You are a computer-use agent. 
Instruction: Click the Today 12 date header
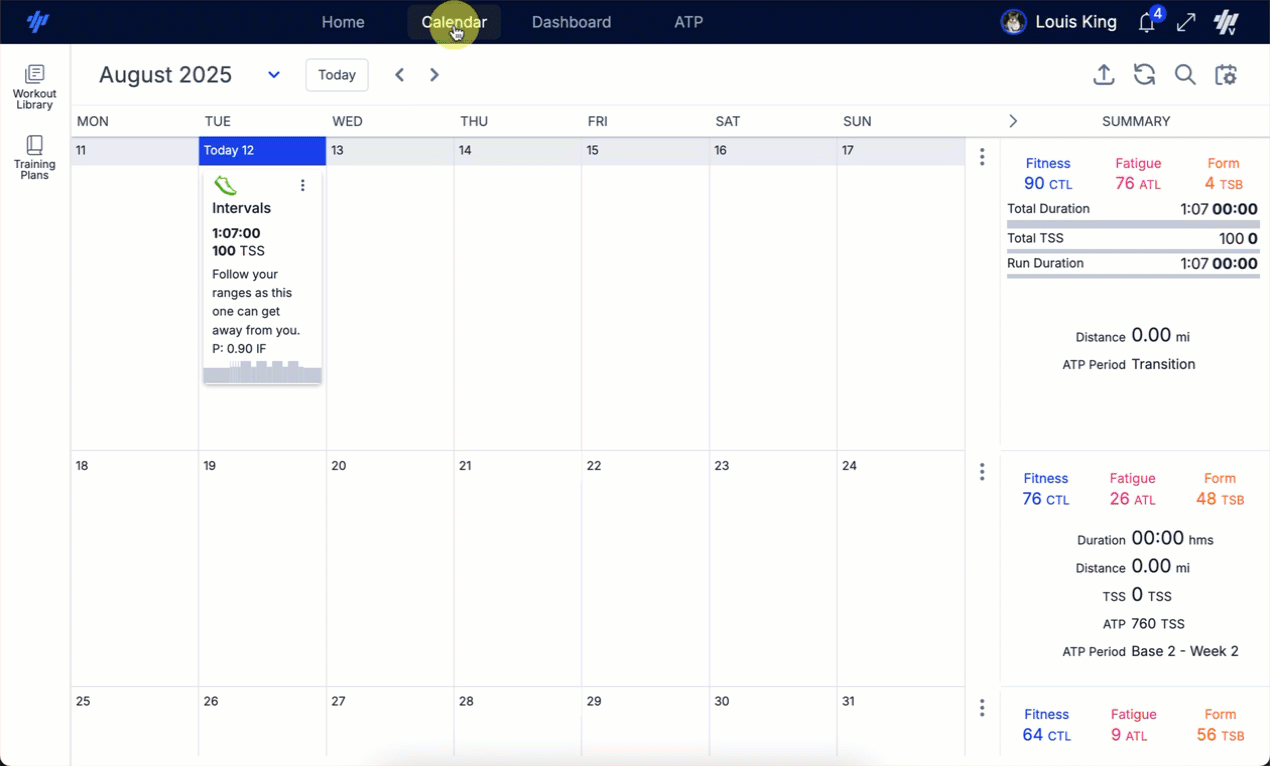(262, 151)
